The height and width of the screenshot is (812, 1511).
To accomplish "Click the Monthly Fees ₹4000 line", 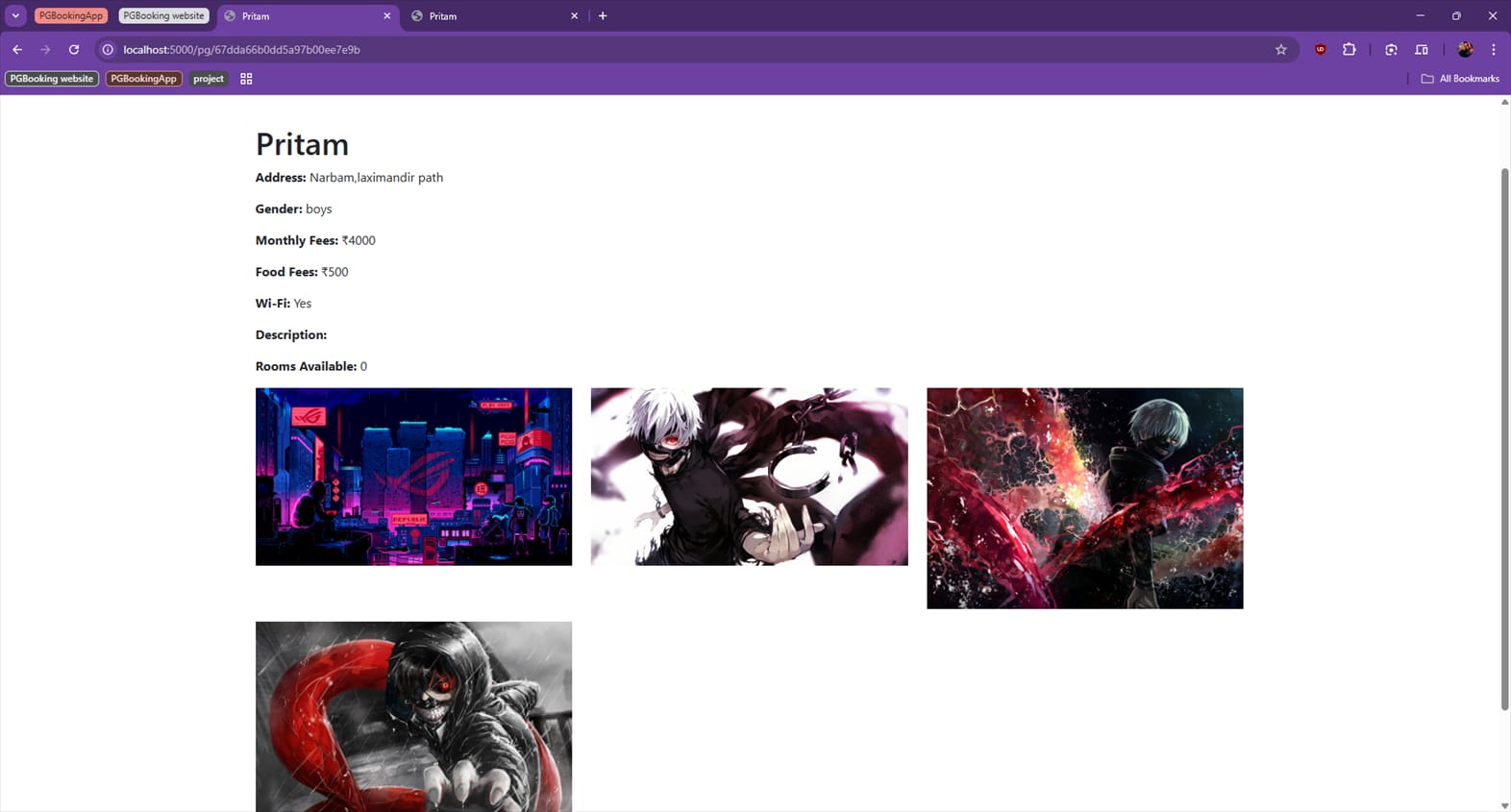I will [x=315, y=240].
